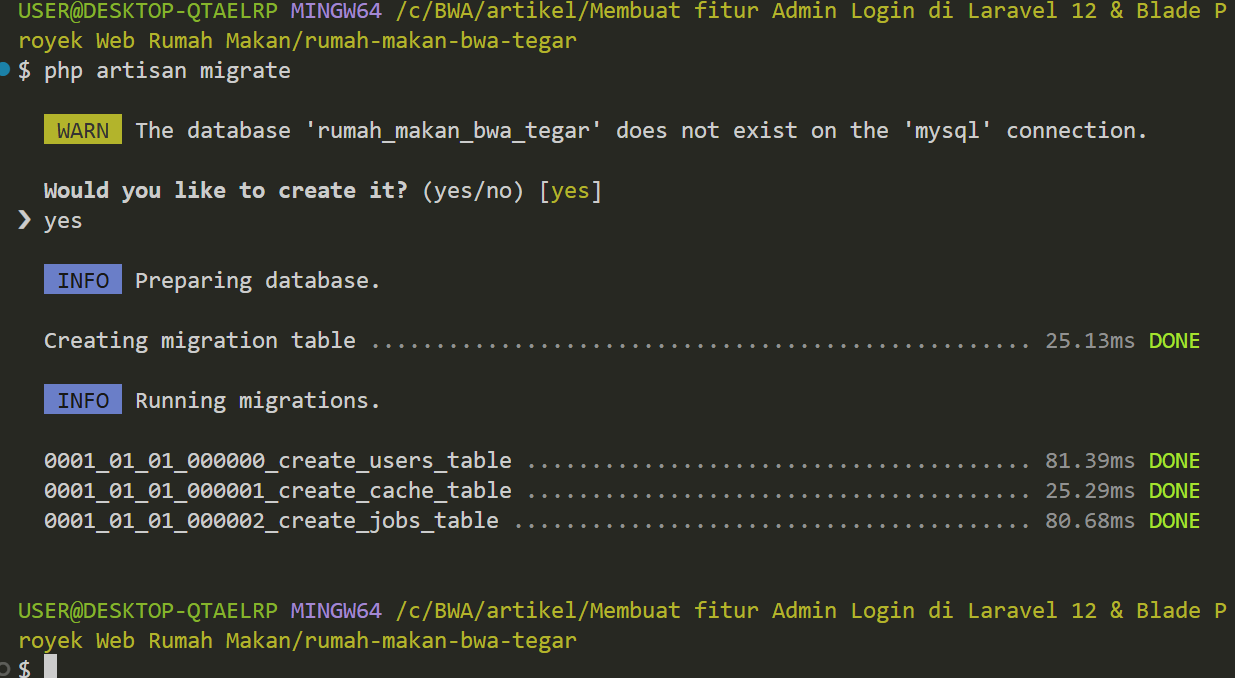The width and height of the screenshot is (1235, 678).
Task: Click the bracketed [yes] default option
Action: 570,190
